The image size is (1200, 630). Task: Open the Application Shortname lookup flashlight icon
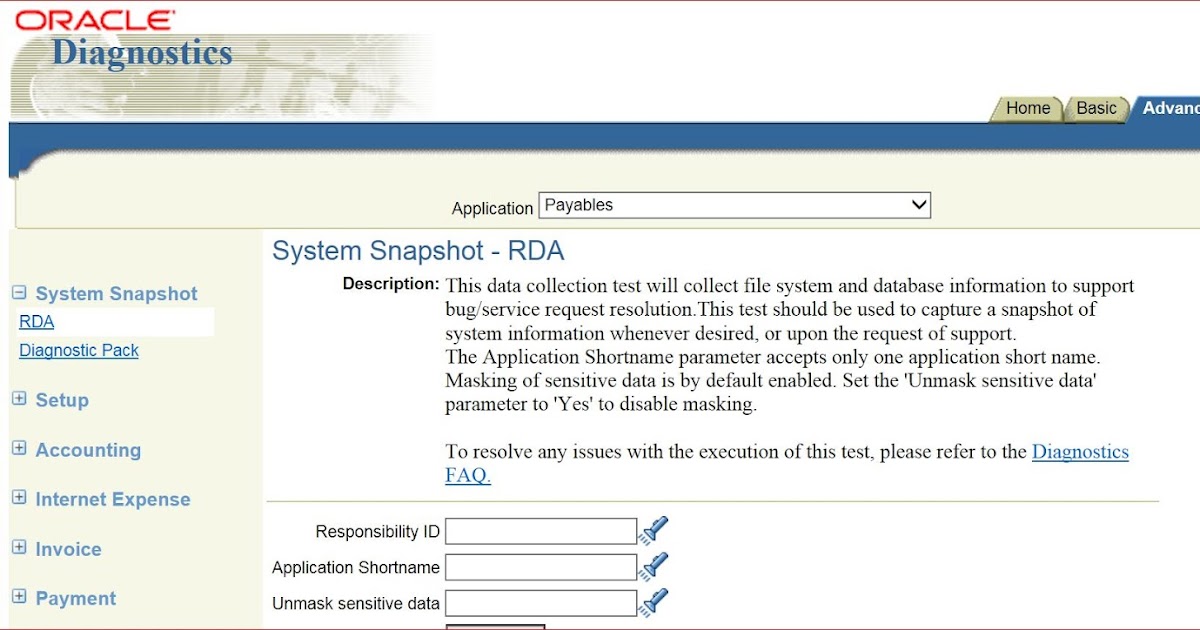[657, 566]
